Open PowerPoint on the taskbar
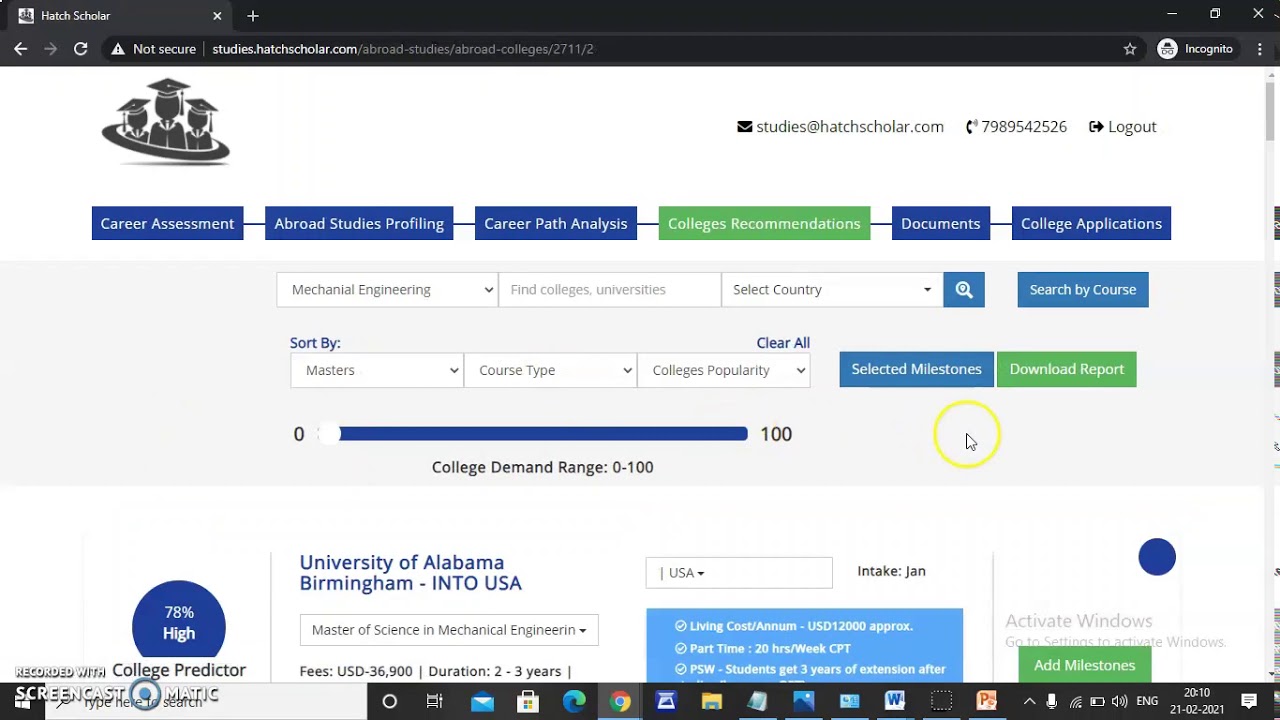The width and height of the screenshot is (1280, 720). click(x=986, y=701)
